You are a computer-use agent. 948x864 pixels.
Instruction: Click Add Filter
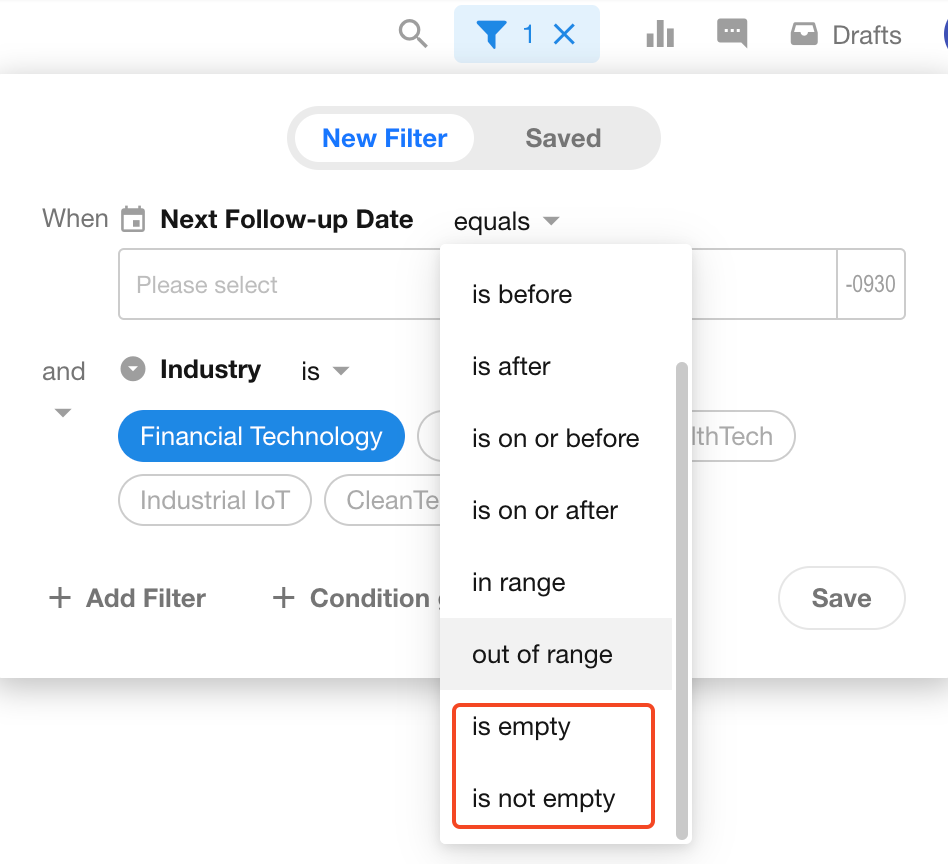[128, 598]
